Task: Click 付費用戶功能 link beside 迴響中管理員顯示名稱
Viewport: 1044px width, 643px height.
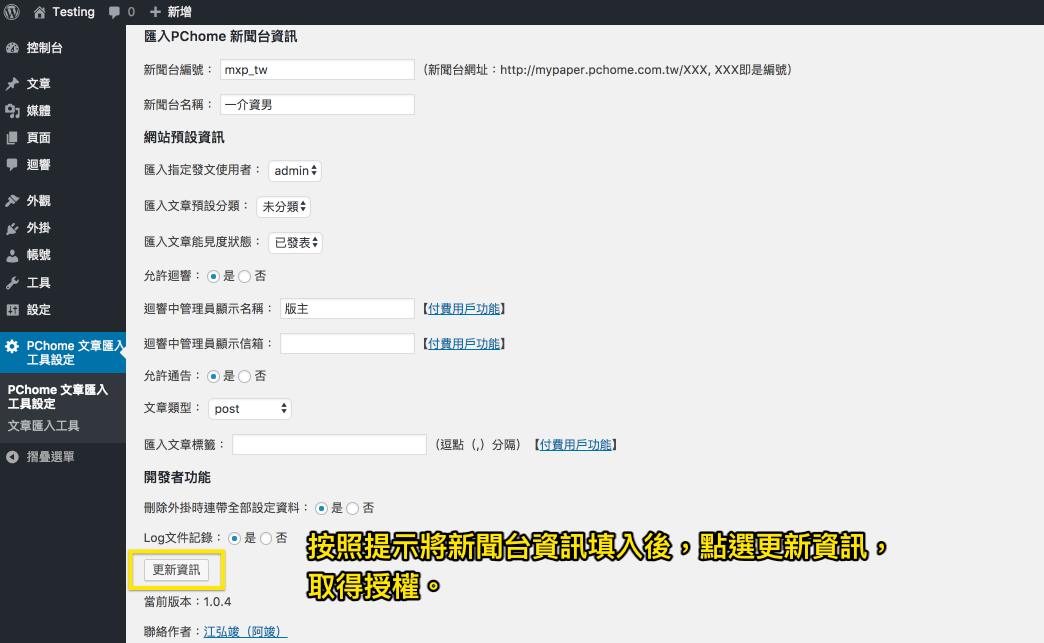Action: (463, 309)
